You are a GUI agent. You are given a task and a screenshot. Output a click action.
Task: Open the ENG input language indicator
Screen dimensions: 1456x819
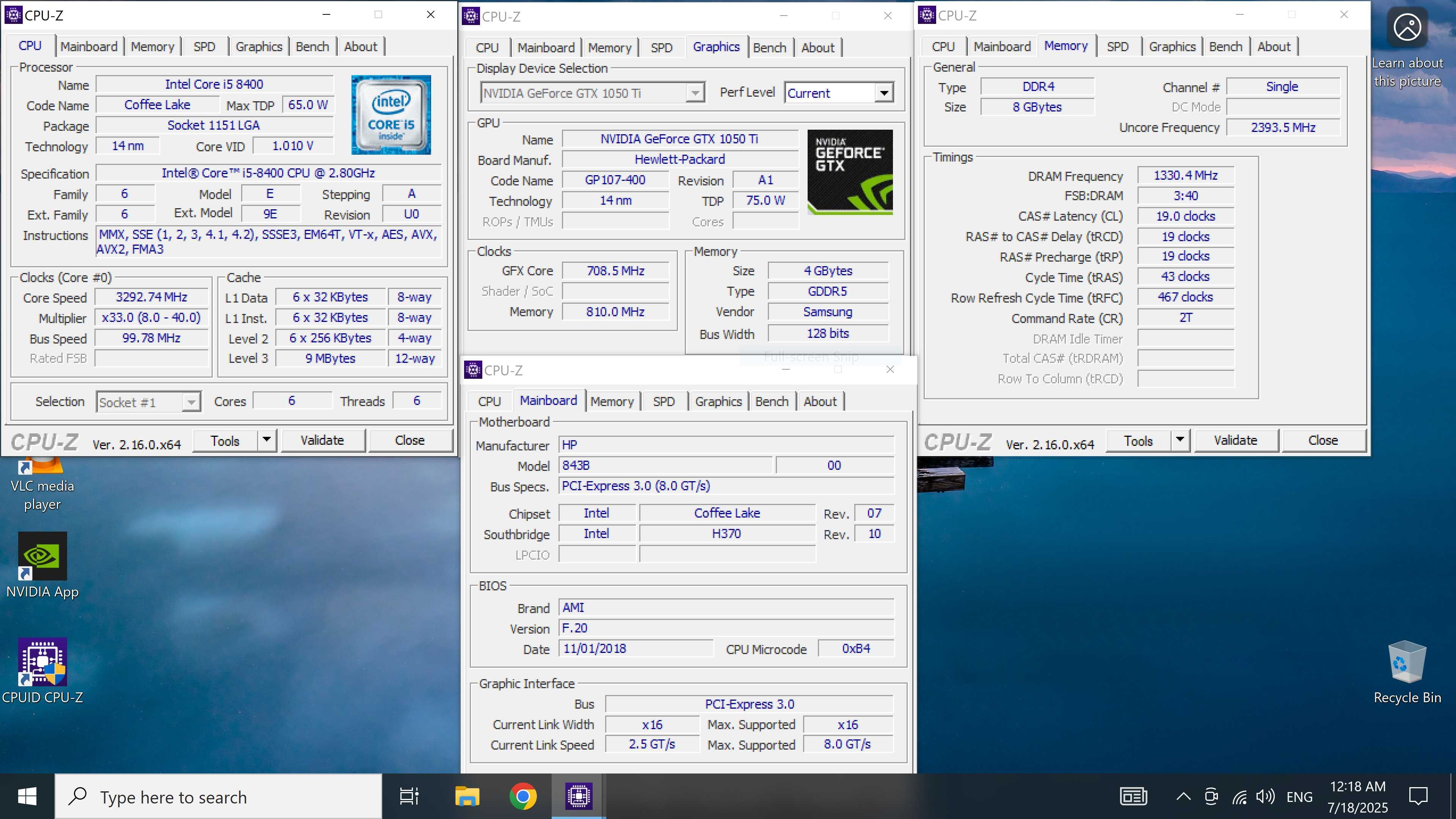1299,796
